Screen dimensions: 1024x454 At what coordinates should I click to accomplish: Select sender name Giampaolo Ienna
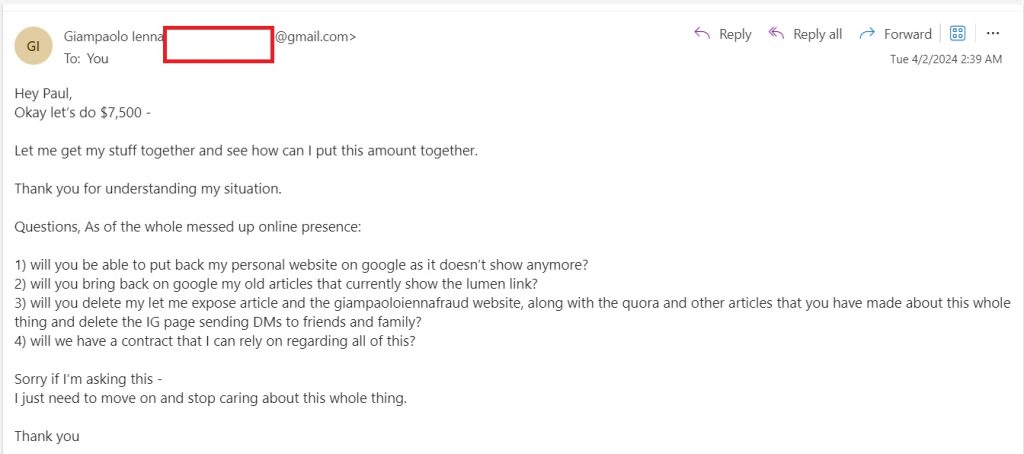pyautogui.click(x=113, y=37)
